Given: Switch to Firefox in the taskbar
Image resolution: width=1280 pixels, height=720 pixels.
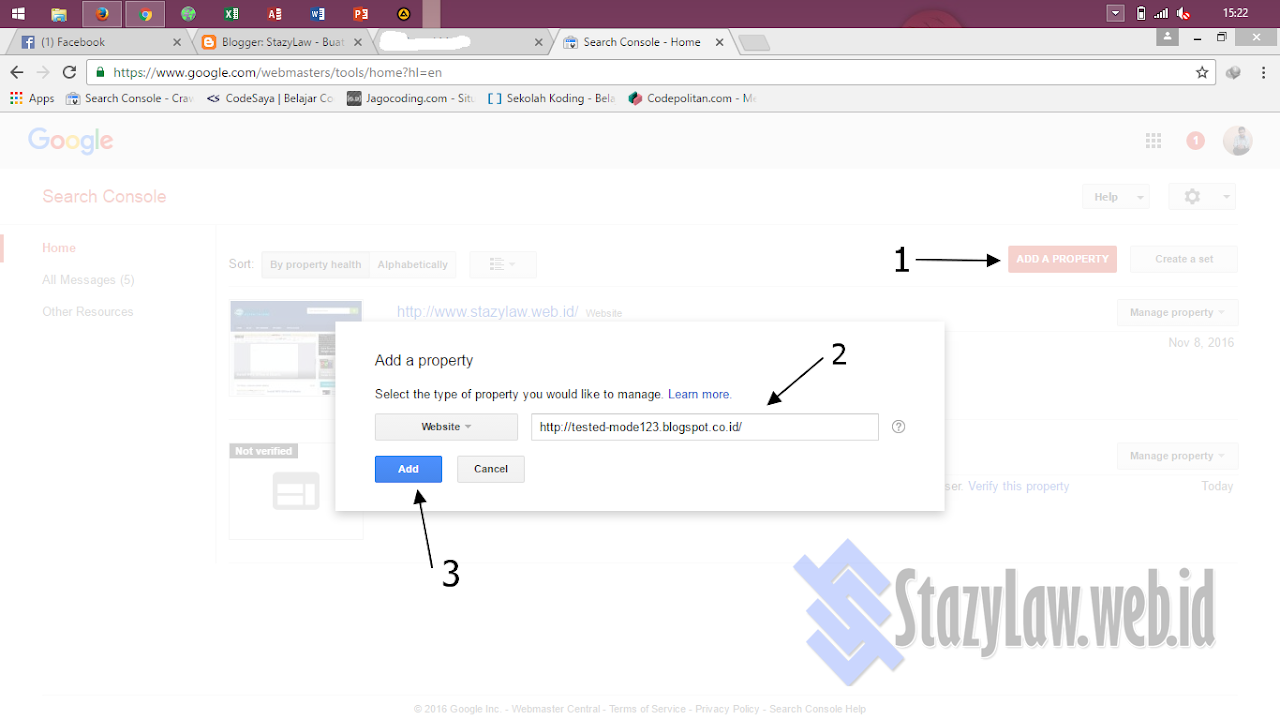Looking at the screenshot, I should [102, 14].
